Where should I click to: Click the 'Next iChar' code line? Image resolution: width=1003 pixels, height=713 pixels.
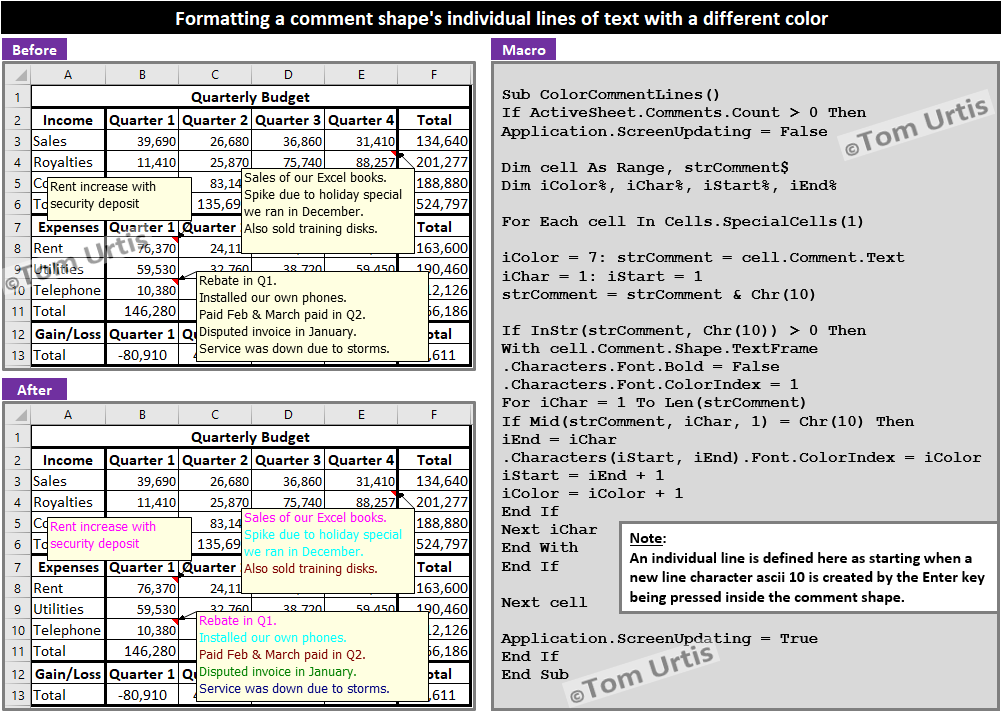pos(549,529)
